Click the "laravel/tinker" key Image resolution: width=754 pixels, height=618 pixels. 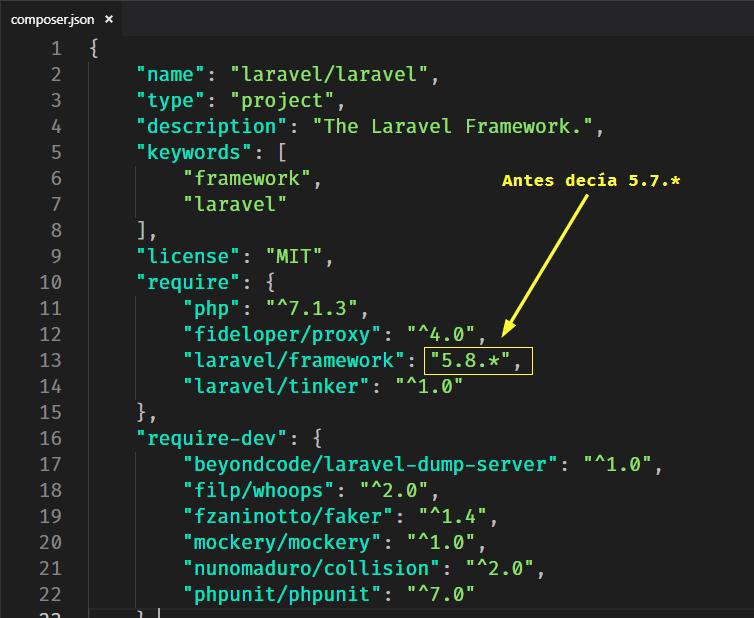(x=276, y=386)
